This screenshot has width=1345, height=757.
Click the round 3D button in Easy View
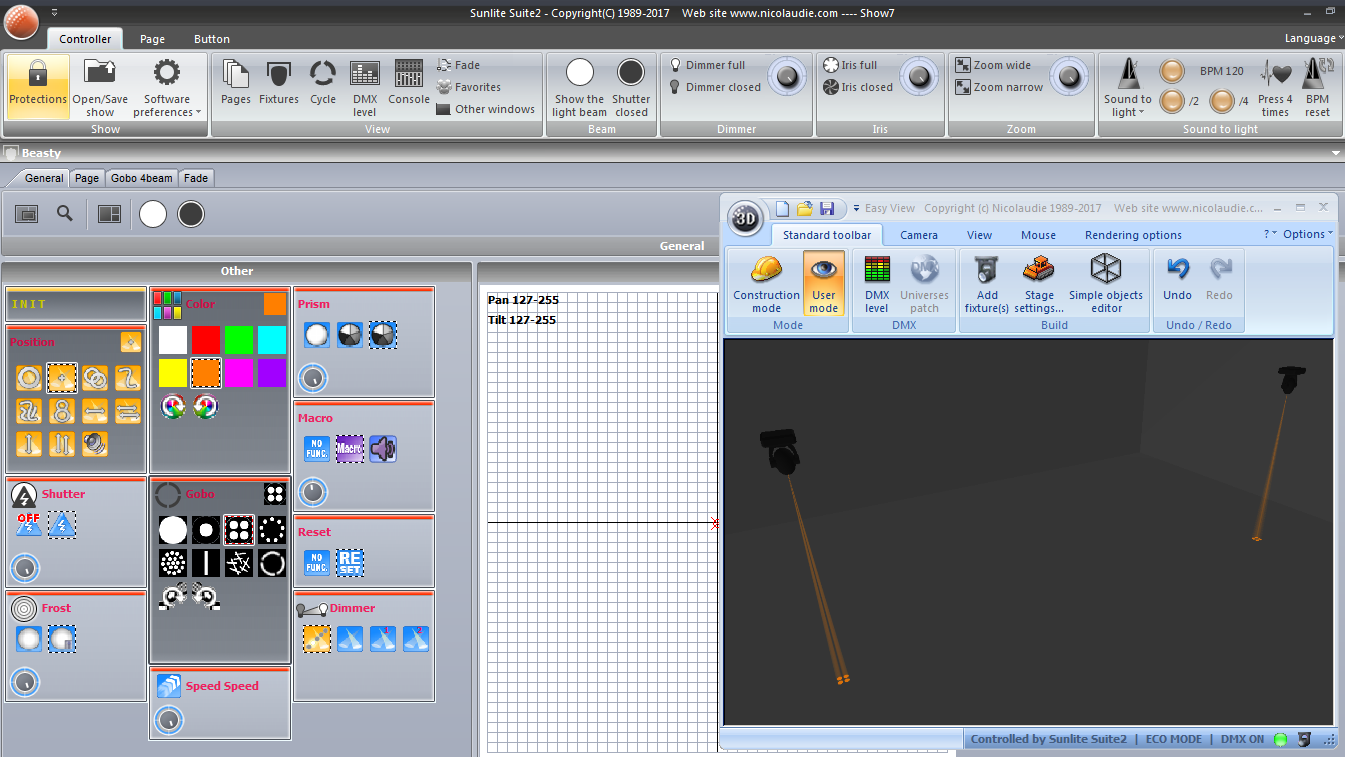pos(745,217)
